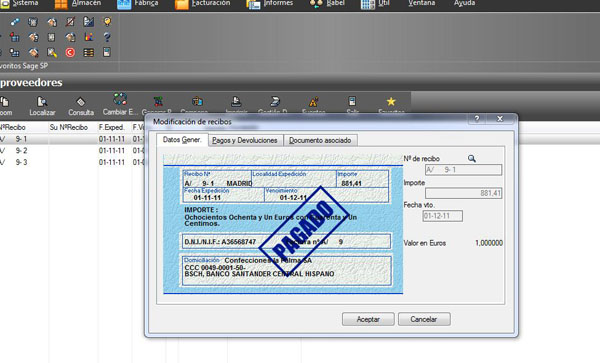
Task: Switch to Pagos y Devoluciones tab
Action: pyautogui.click(x=245, y=140)
